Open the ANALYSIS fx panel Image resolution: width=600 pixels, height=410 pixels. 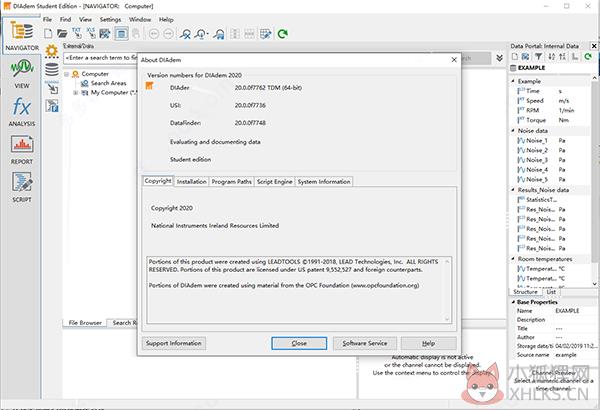pyautogui.click(x=21, y=111)
